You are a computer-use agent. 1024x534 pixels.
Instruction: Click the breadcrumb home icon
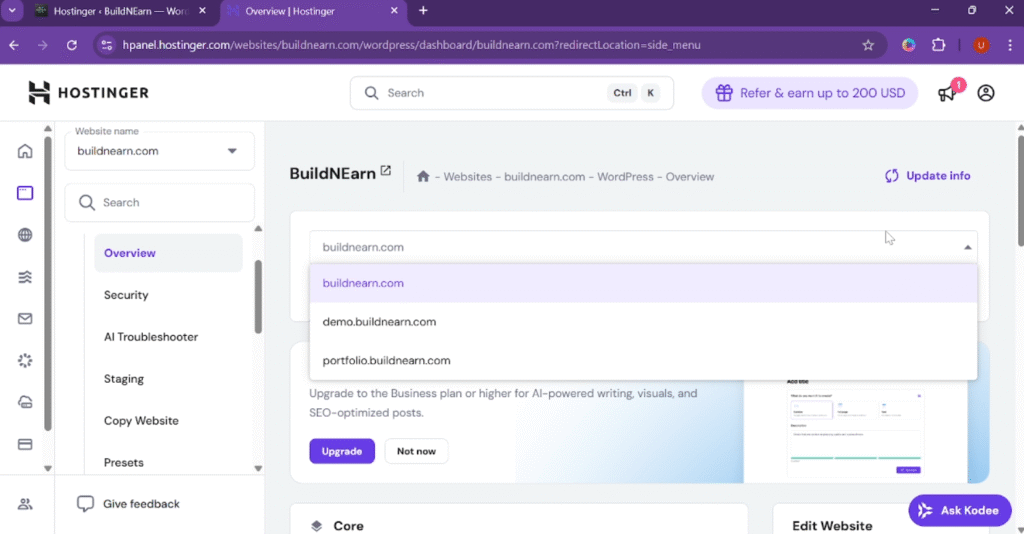click(x=423, y=177)
